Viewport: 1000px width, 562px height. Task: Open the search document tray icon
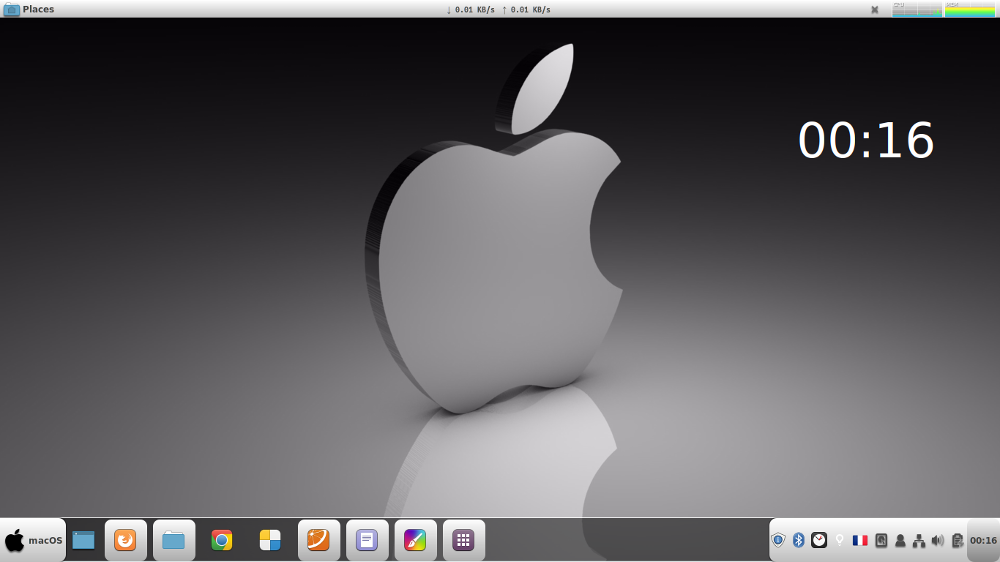(x=881, y=540)
